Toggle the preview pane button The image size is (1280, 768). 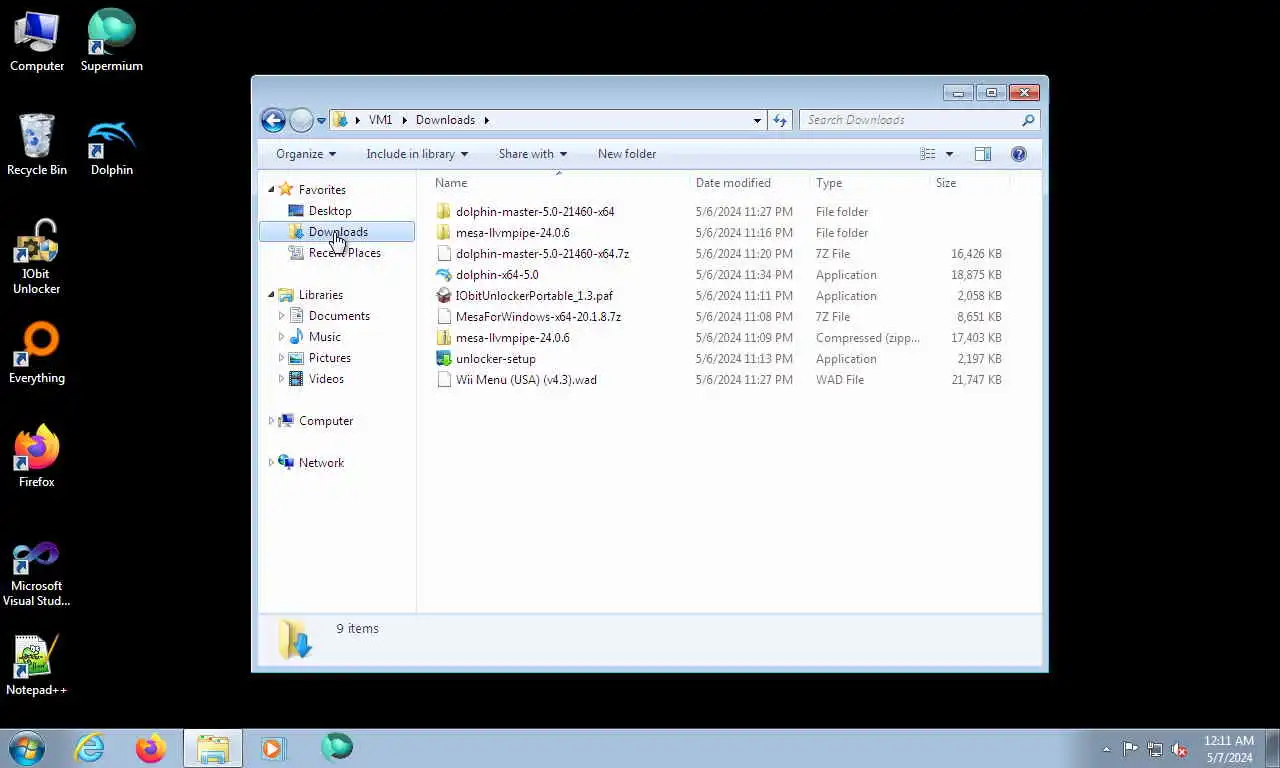[x=983, y=154]
